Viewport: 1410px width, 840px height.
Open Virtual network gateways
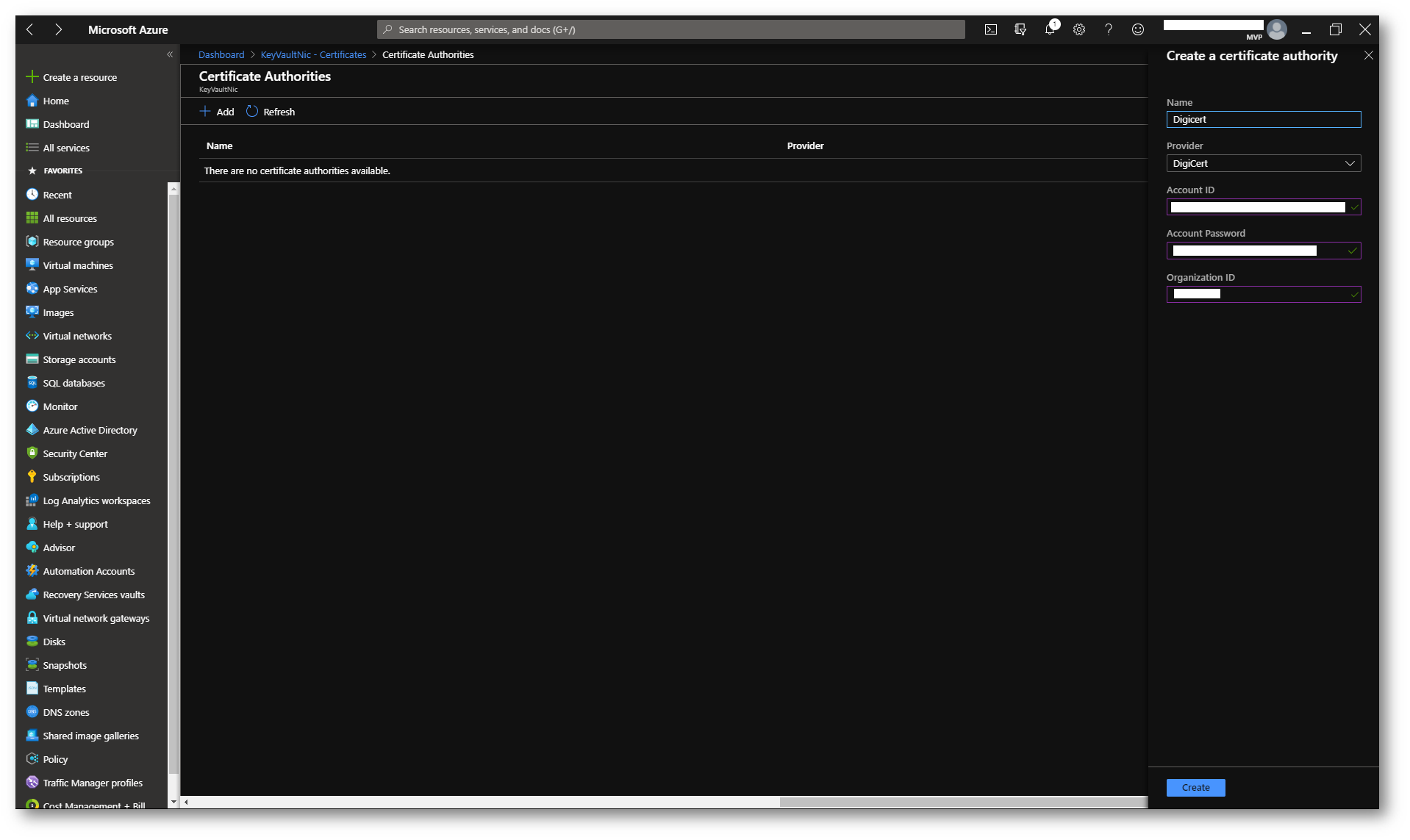click(x=87, y=618)
